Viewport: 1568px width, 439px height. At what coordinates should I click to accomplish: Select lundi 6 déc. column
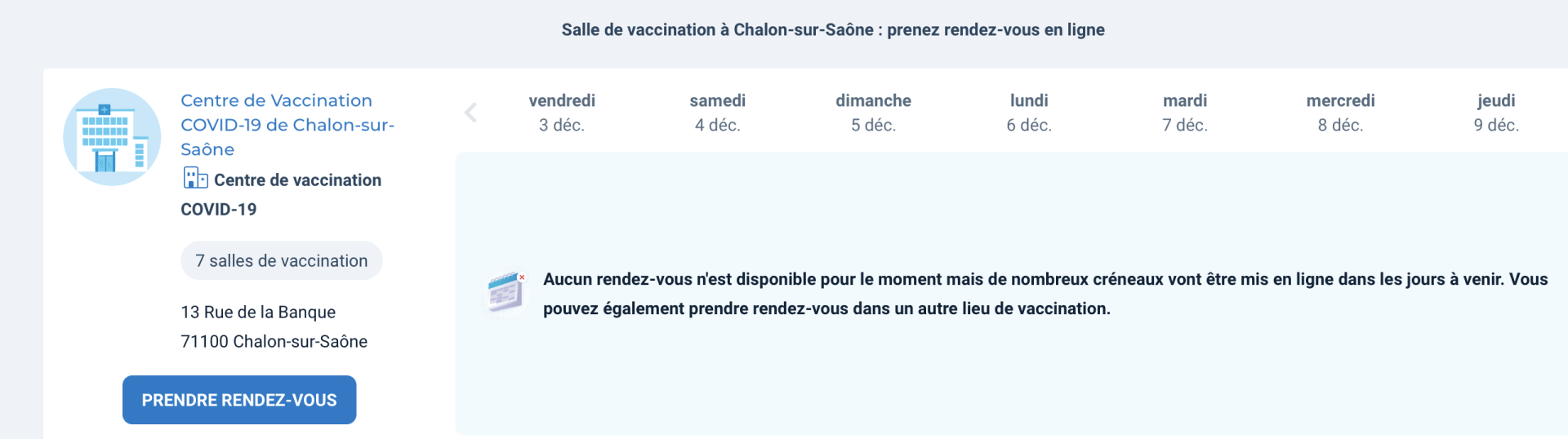1029,113
